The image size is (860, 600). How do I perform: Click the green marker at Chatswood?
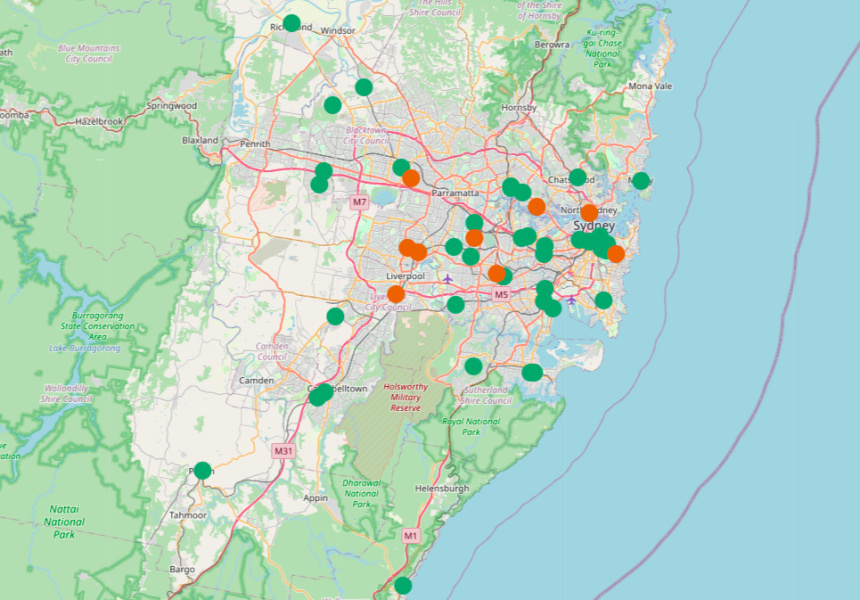point(577,177)
